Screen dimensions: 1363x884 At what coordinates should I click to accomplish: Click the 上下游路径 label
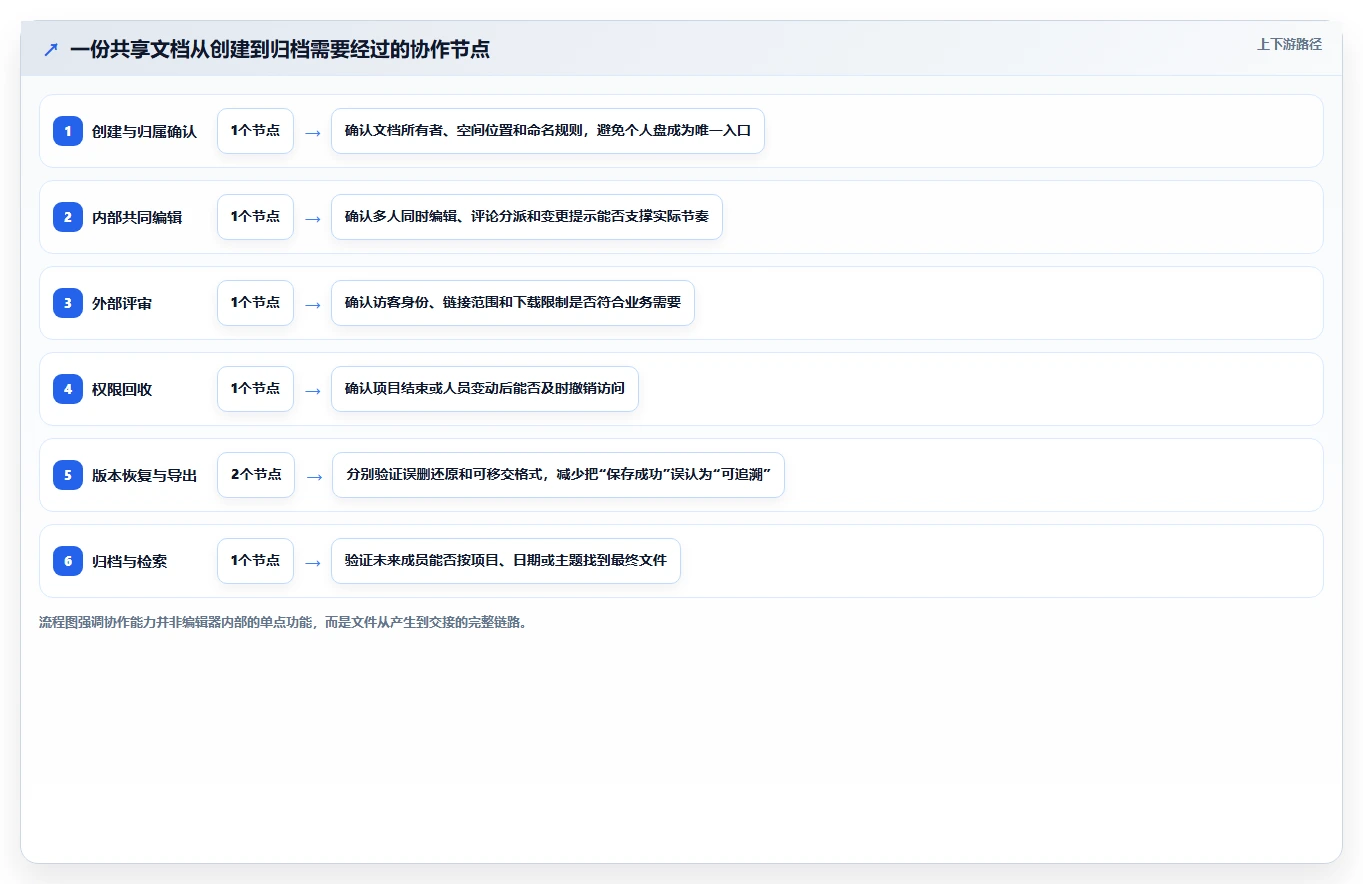tap(1289, 44)
